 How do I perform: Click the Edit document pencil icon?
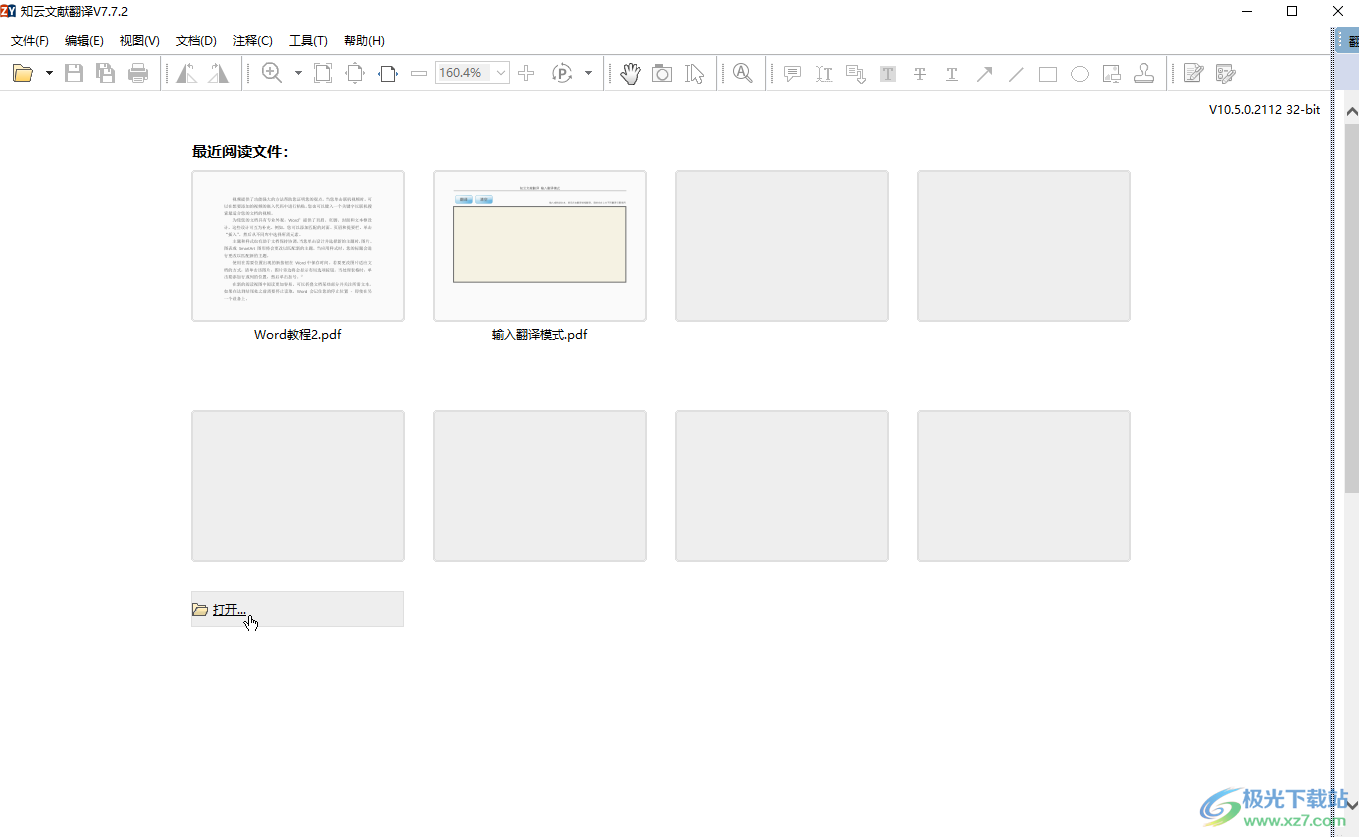click(x=1193, y=73)
